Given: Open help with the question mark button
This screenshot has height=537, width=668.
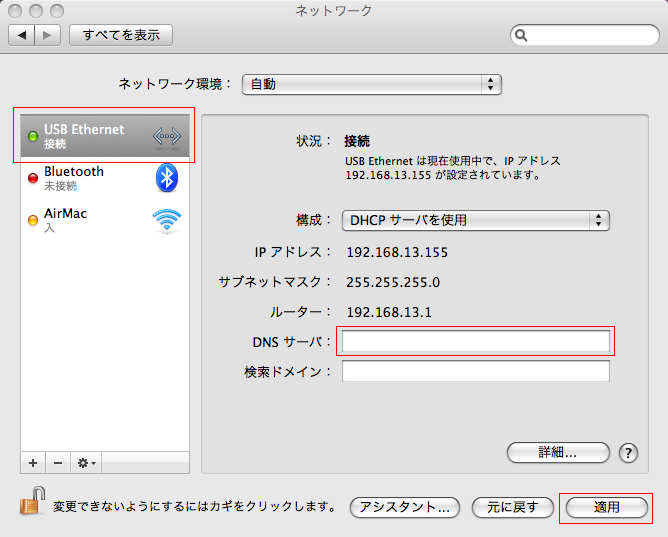Looking at the screenshot, I should pos(628,453).
